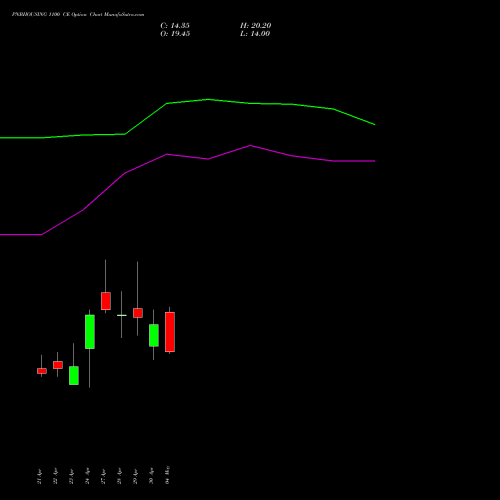Click the large red candle for 04 May

point(170,332)
